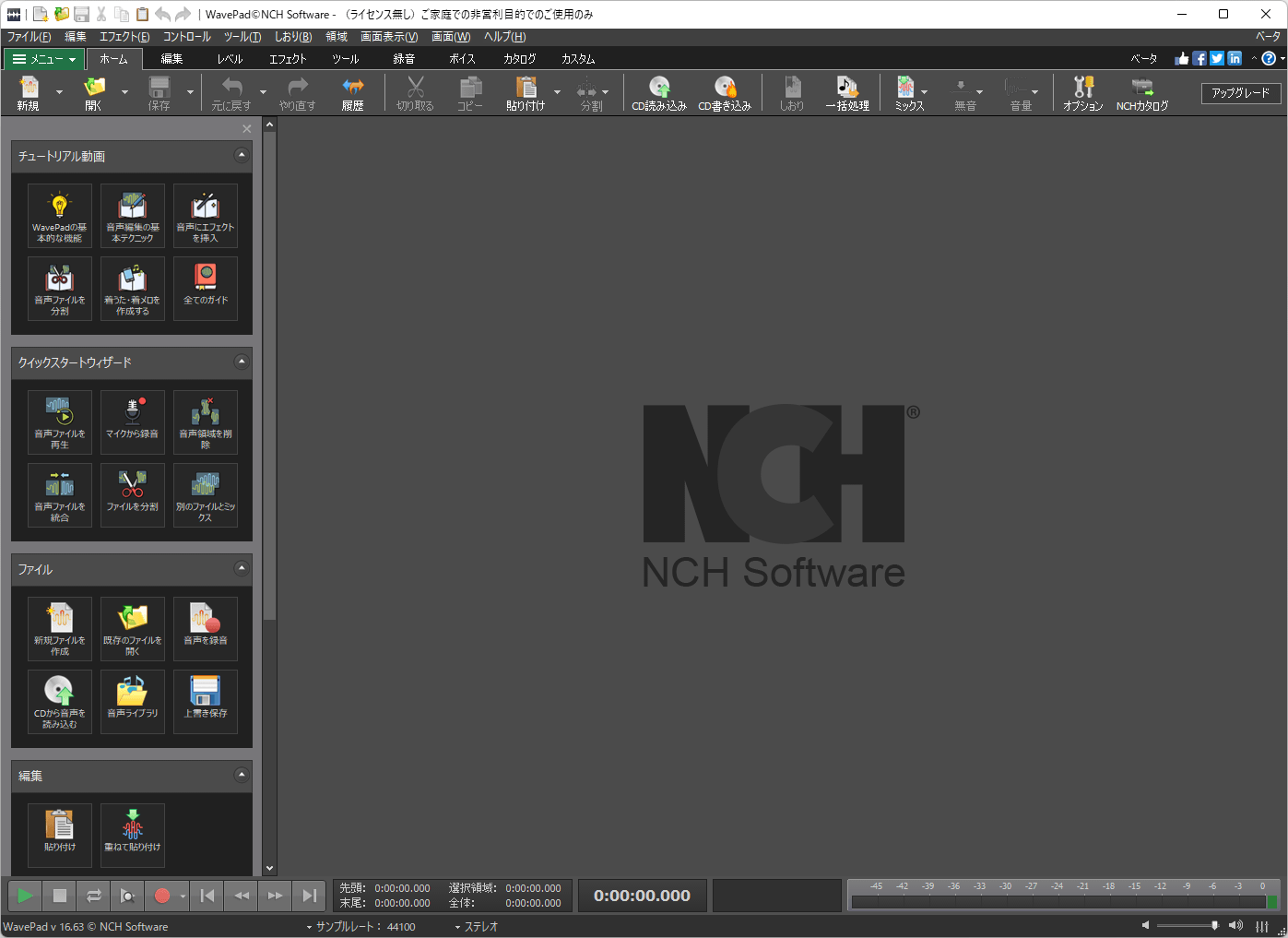The image size is (1288, 938).
Task: Start playback with the green play button
Action: [26, 896]
